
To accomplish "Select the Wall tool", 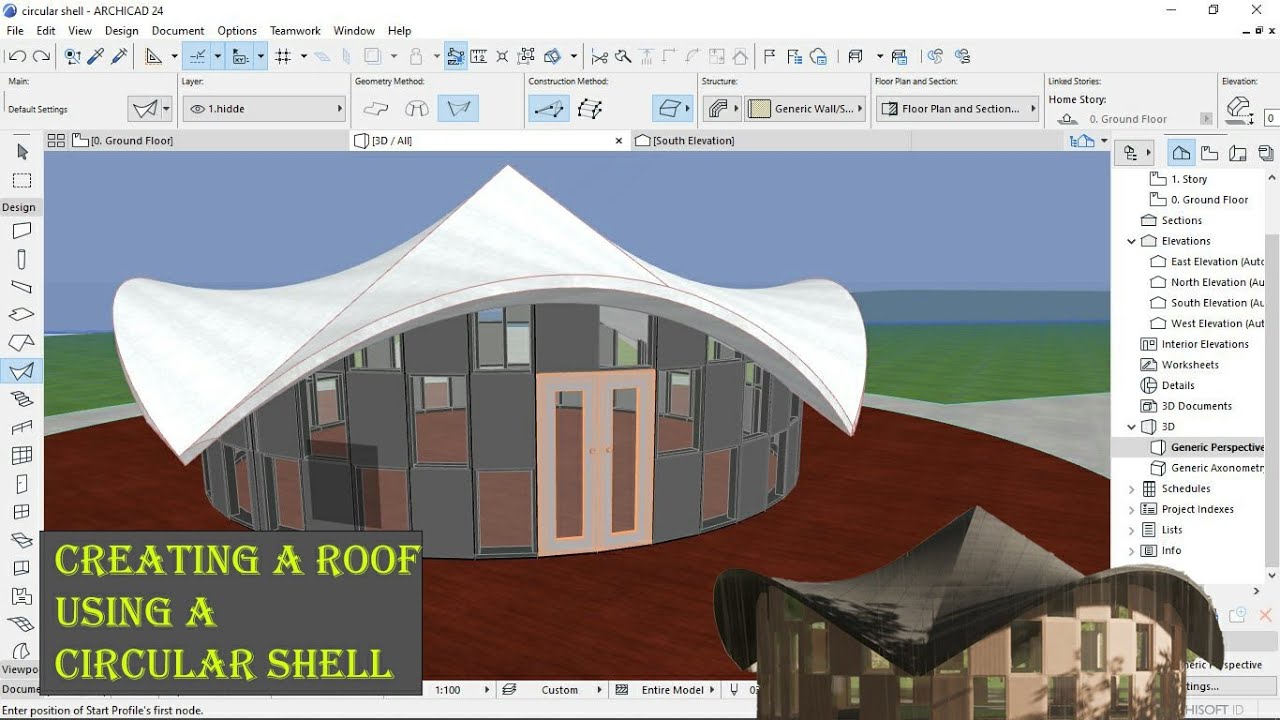I will pos(22,231).
